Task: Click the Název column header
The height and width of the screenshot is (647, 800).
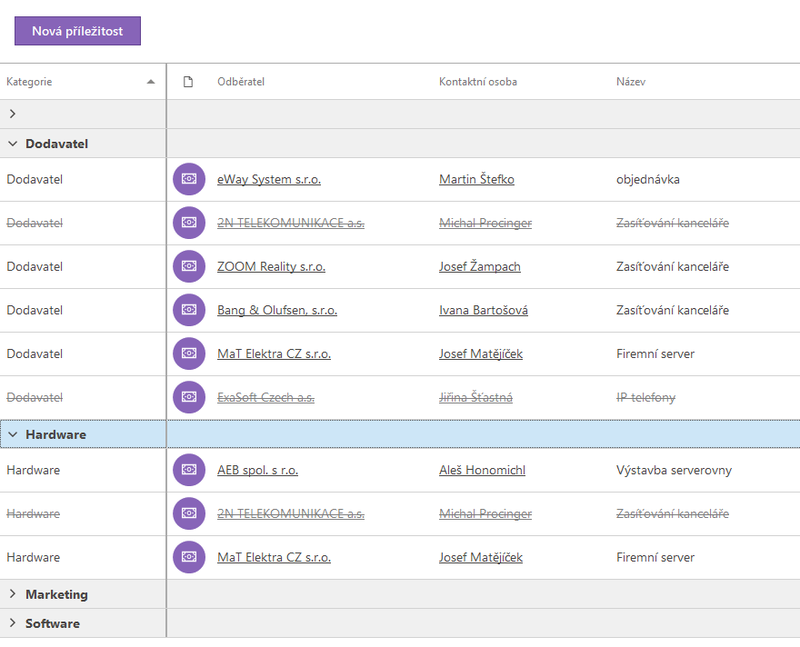Action: [631, 82]
